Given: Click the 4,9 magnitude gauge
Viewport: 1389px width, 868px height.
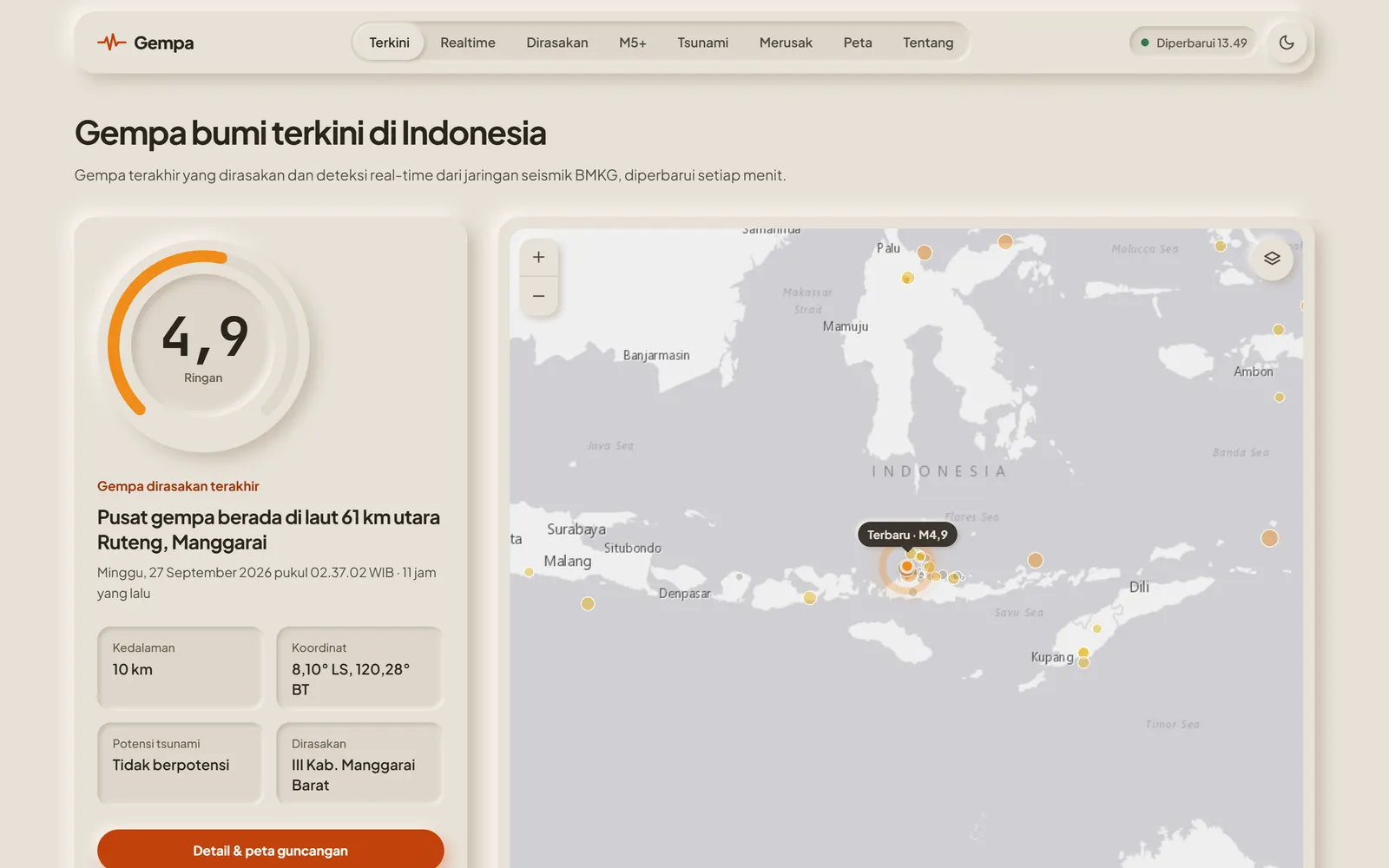Looking at the screenshot, I should (204, 346).
